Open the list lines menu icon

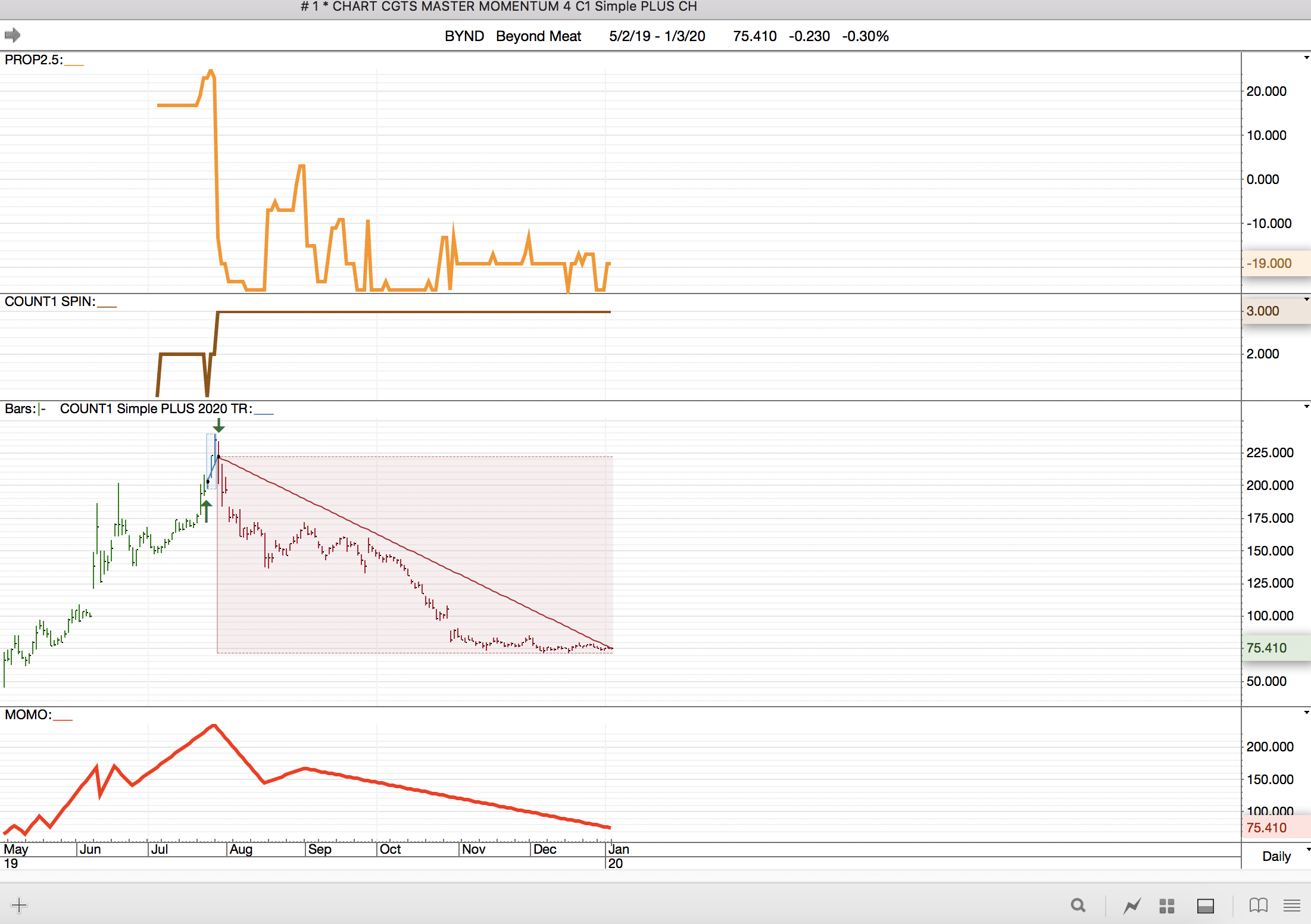click(1291, 906)
